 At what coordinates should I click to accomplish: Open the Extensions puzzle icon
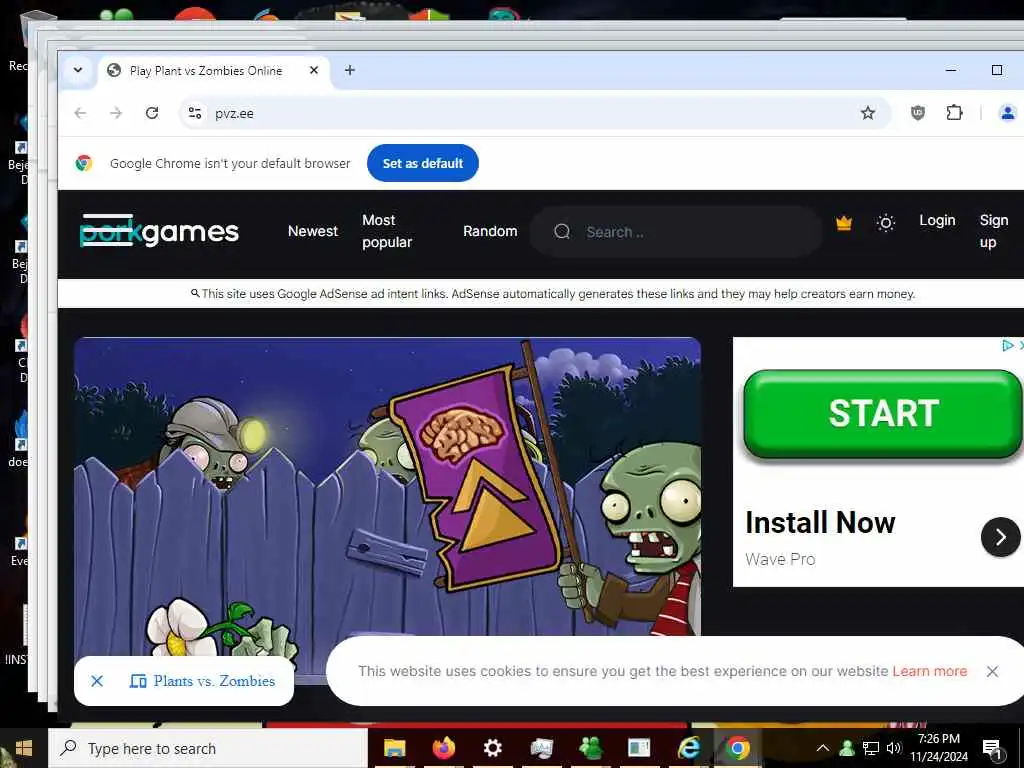tap(954, 113)
